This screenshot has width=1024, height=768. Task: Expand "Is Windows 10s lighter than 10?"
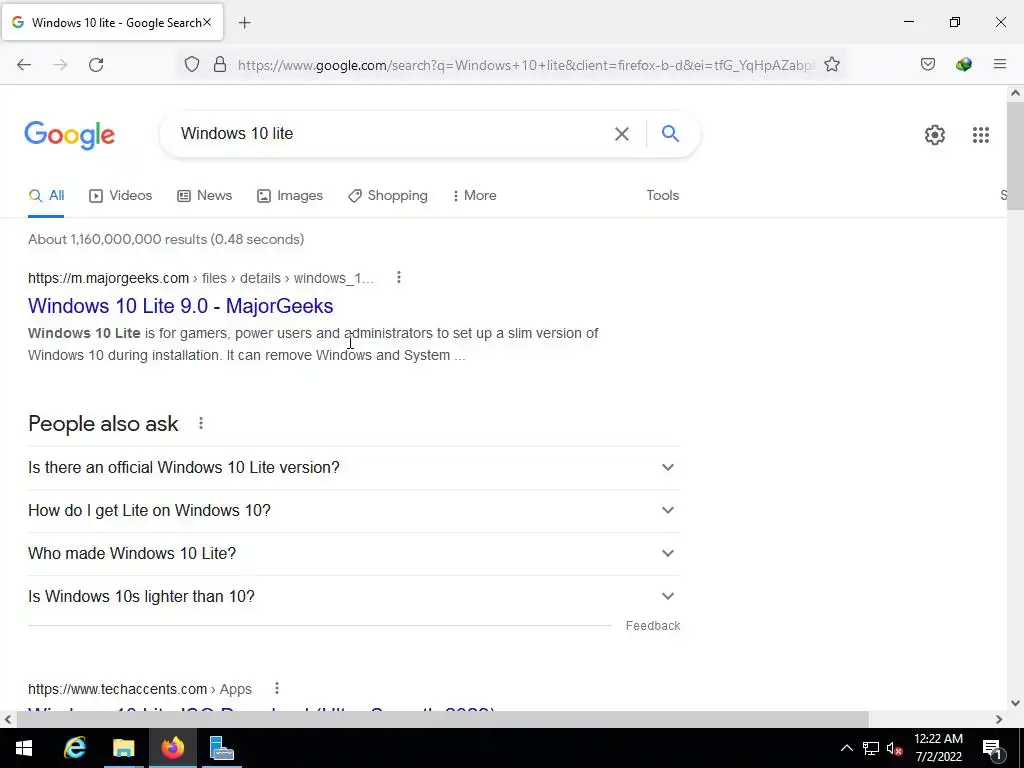pos(354,597)
